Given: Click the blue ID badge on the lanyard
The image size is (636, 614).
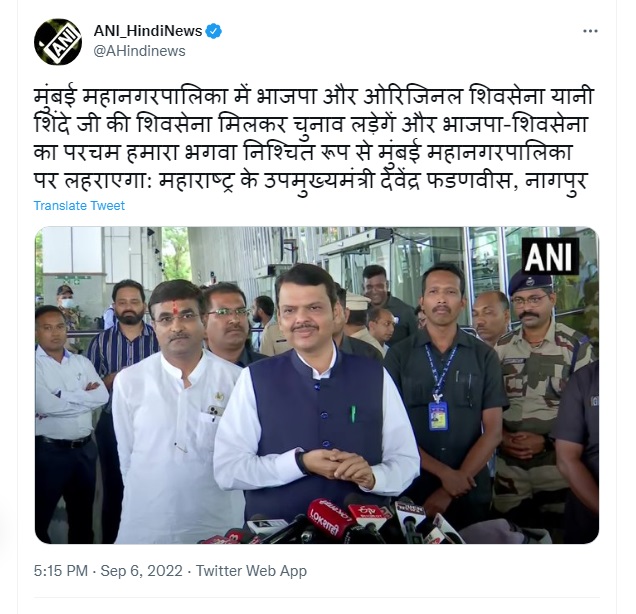Looking at the screenshot, I should [438, 416].
